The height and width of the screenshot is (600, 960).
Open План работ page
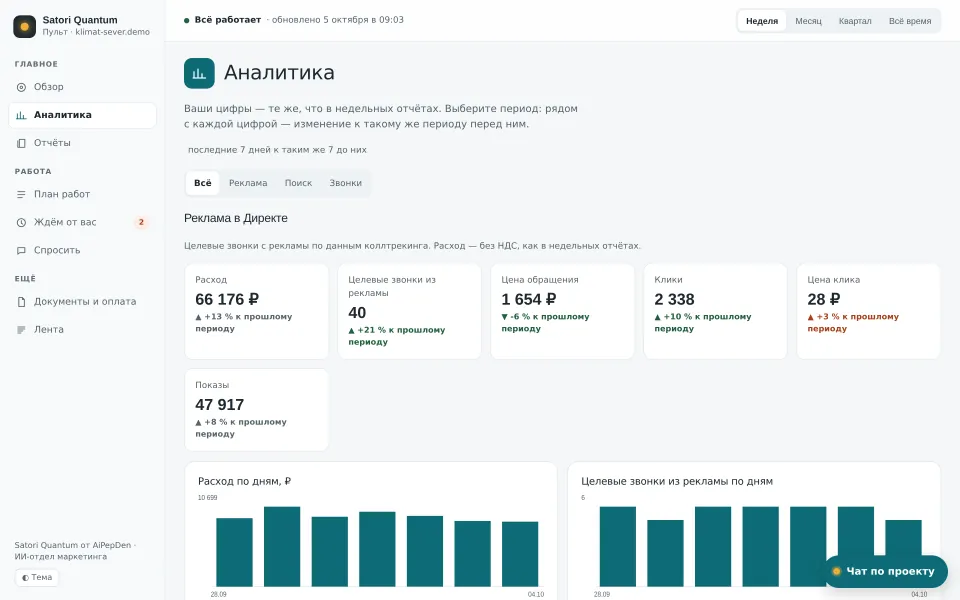(x=82, y=195)
